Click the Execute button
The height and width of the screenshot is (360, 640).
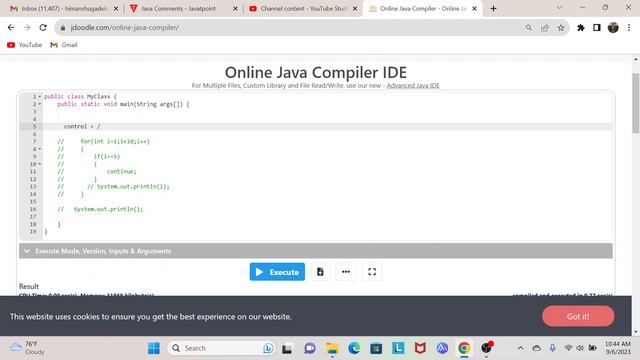point(277,272)
